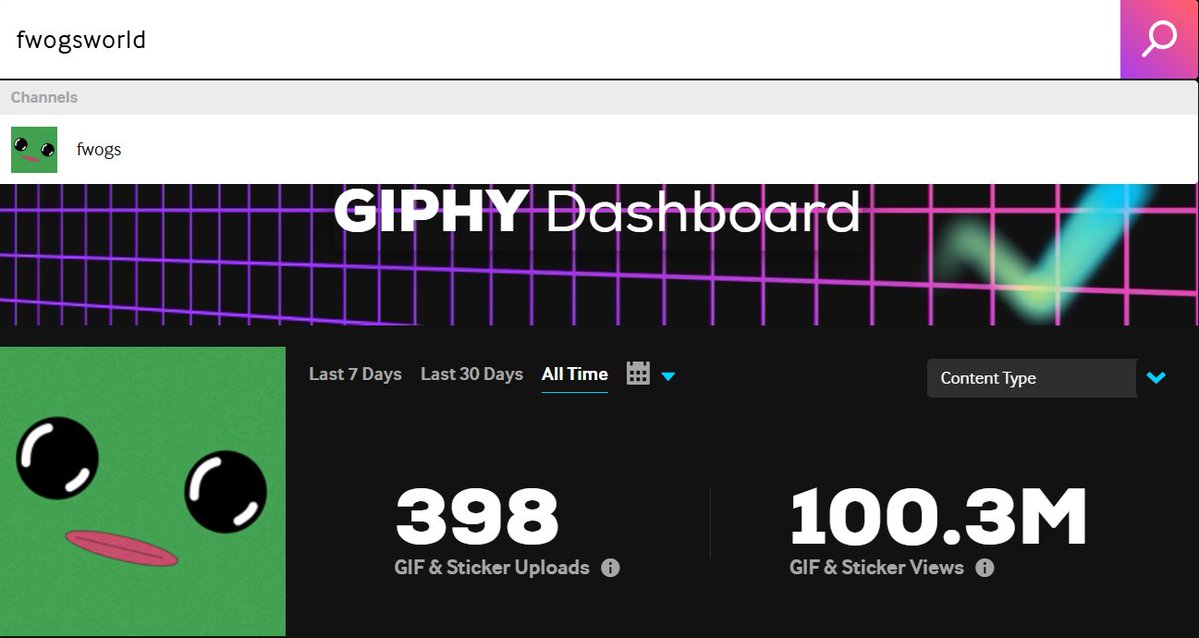This screenshot has width=1199, height=638.
Task: Show info for GIF & Sticker Views
Action: 985,568
